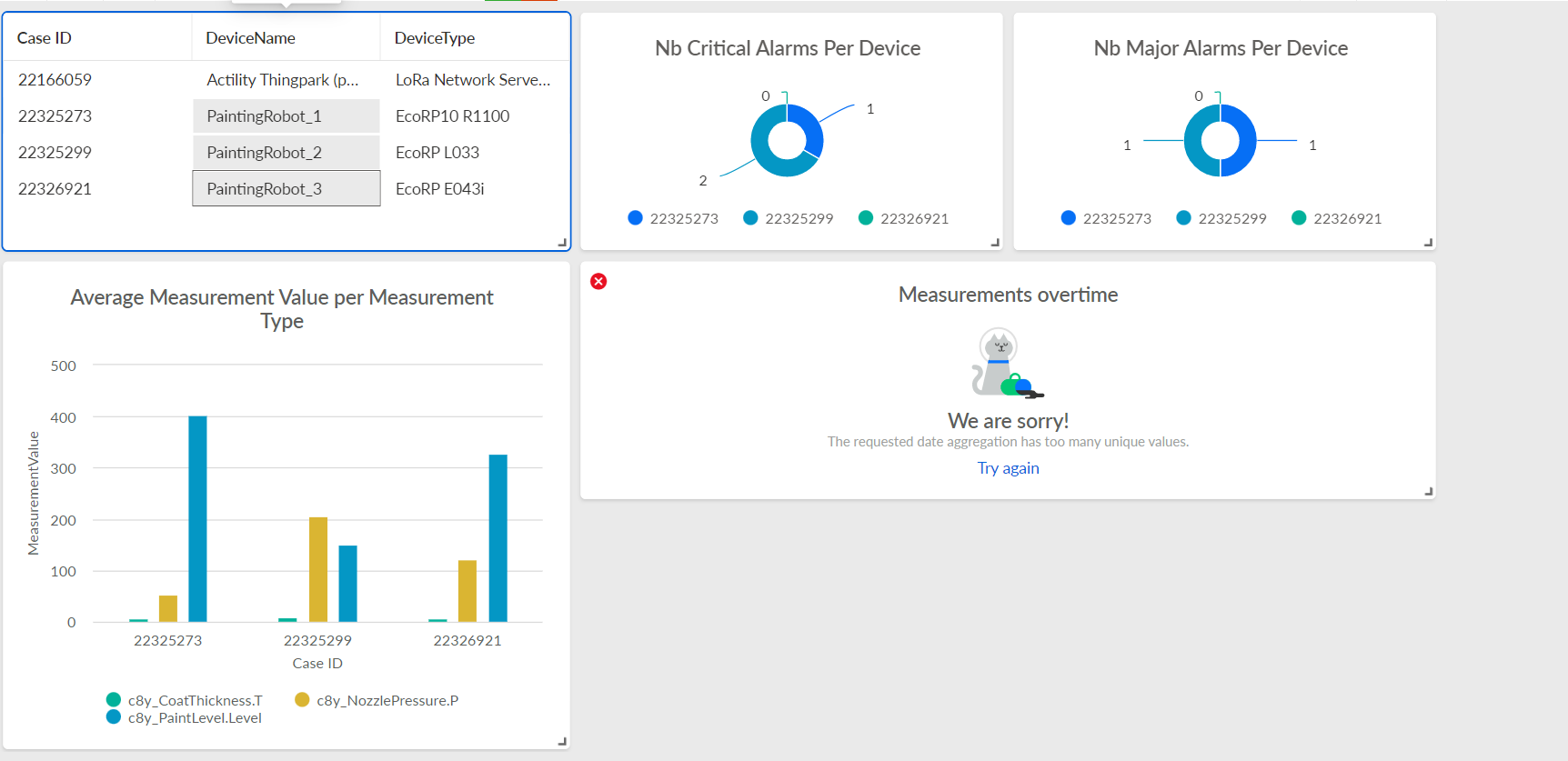The image size is (1568, 761).
Task: Select Case ID 22325299 table cell
Action: click(97, 153)
